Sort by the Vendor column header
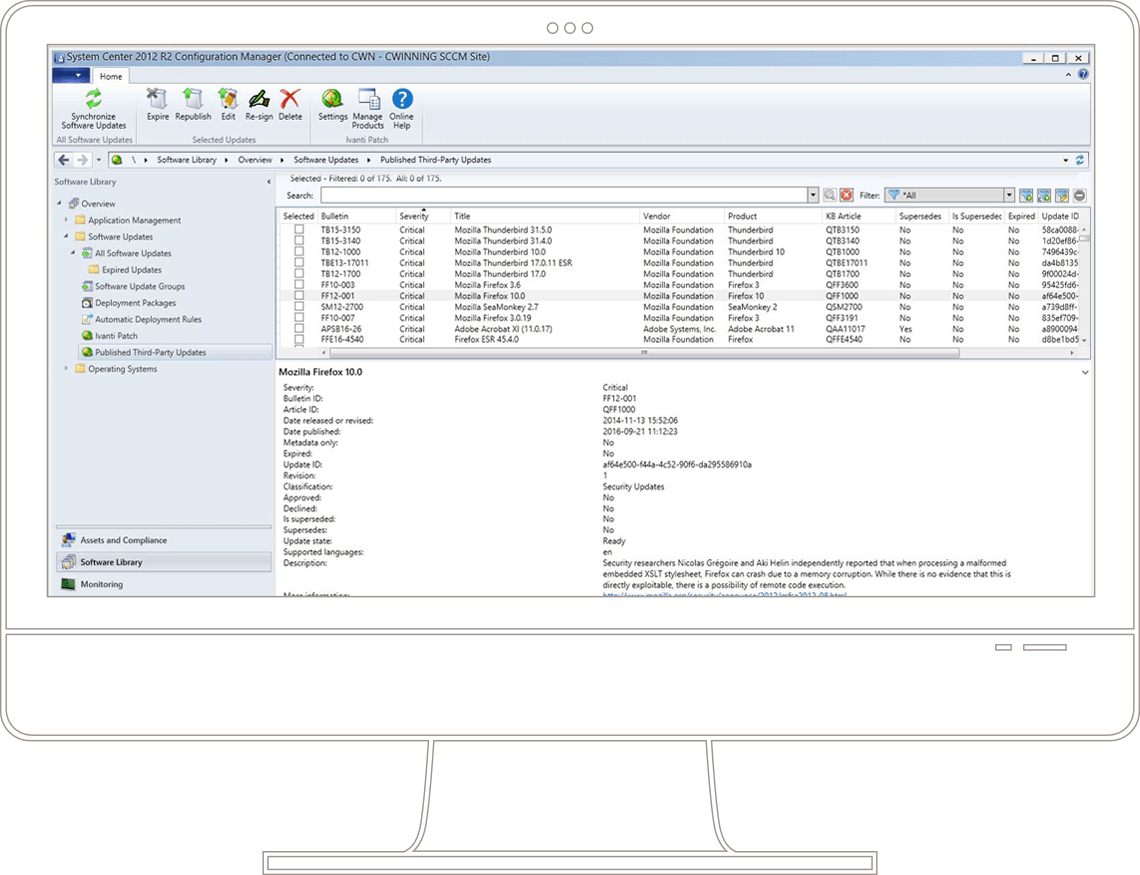 point(682,216)
